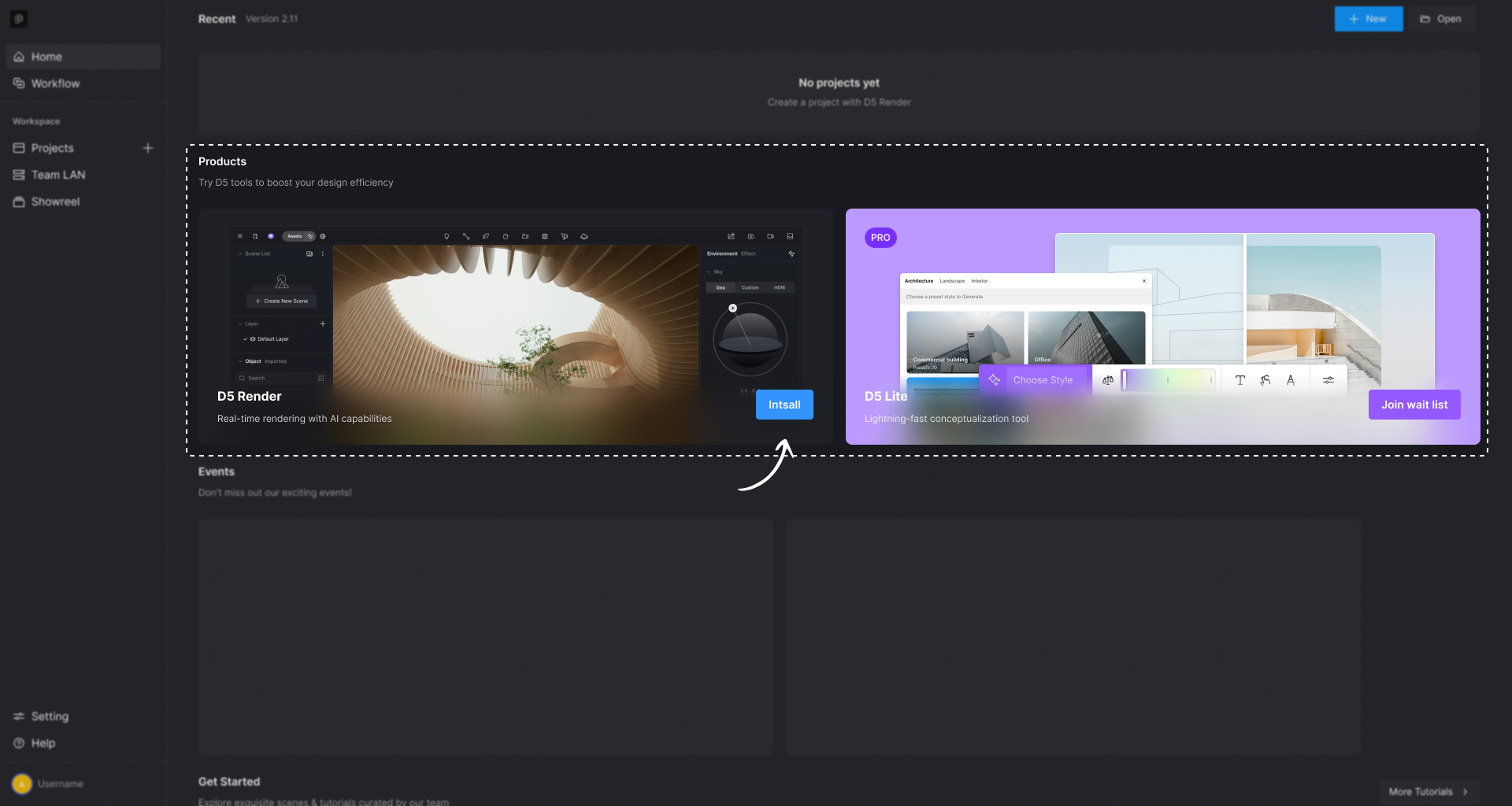This screenshot has height=806, width=1512.
Task: Select the D5 Lite product card image
Action: 1163,327
